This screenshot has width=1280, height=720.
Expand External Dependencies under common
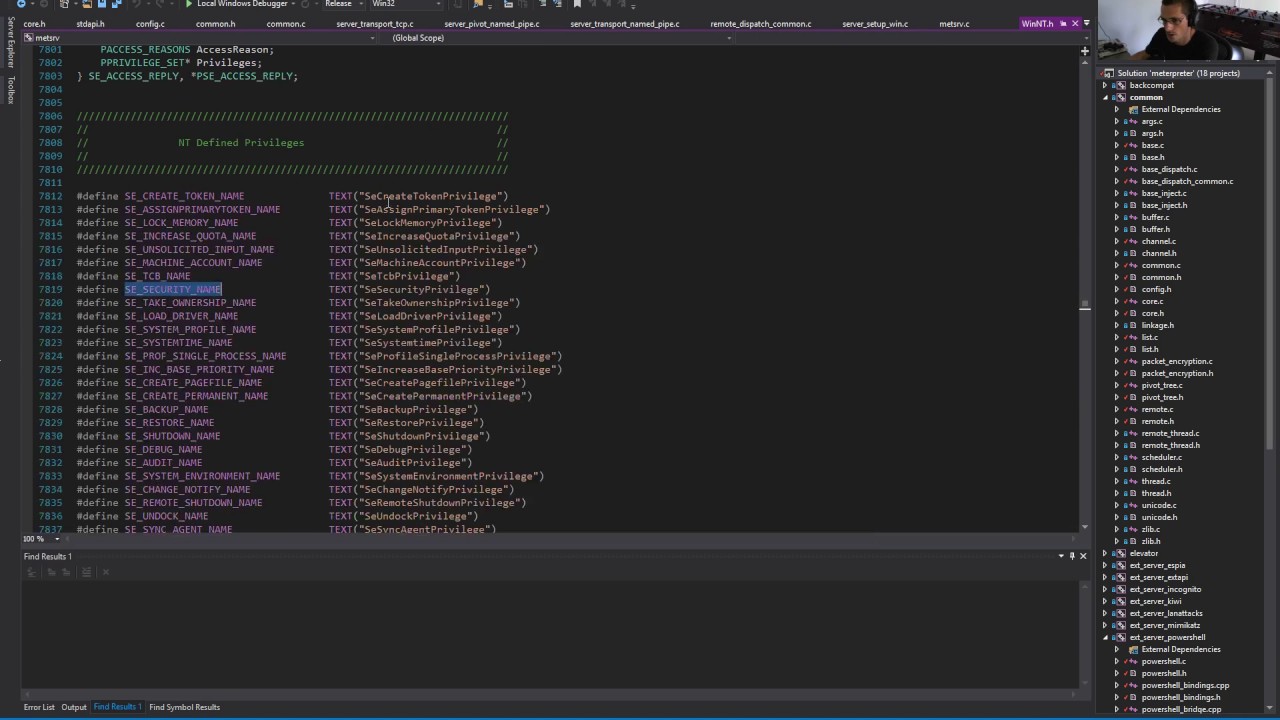coord(1117,109)
